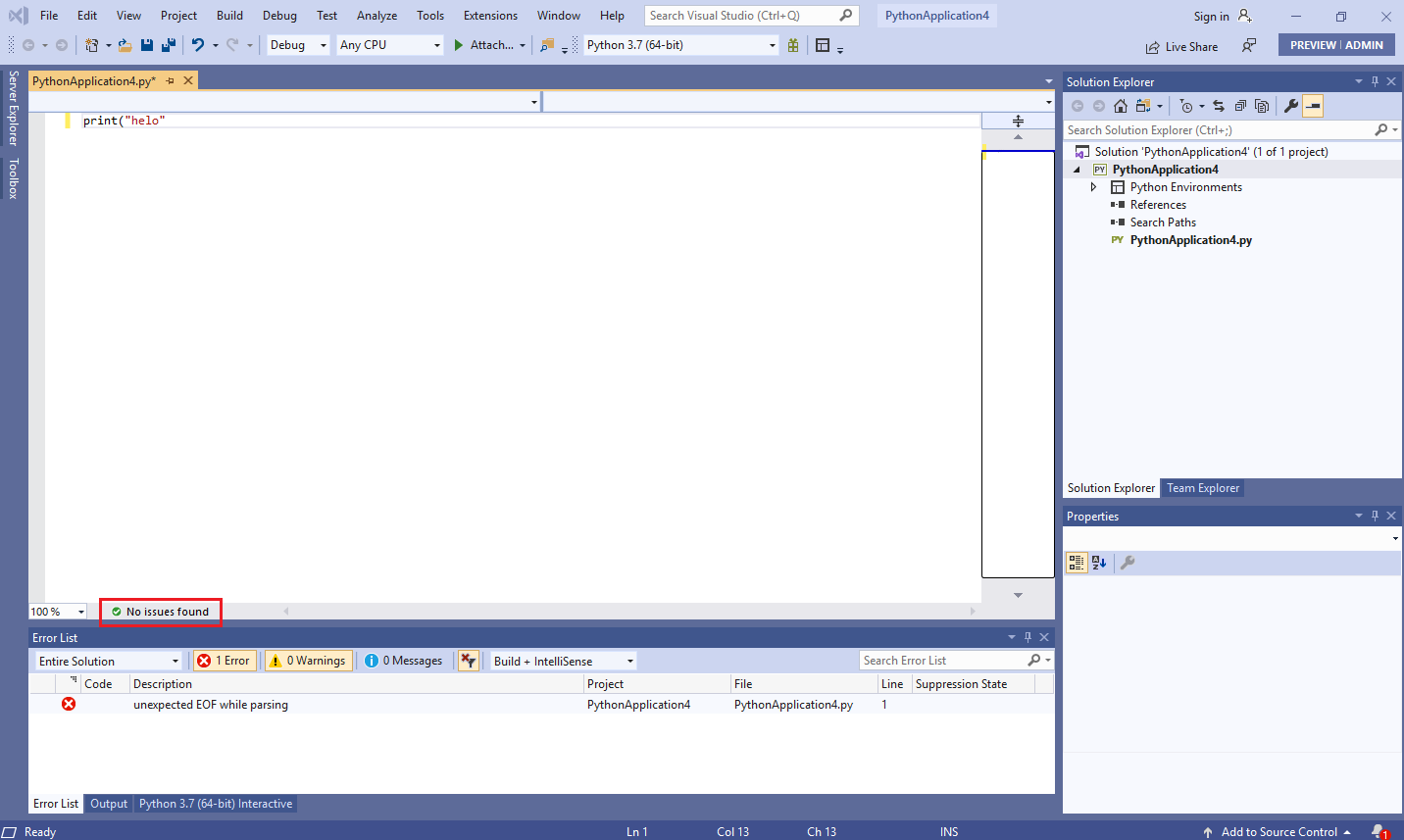
Task: Select the unexpected EOF while parsing error row
Action: click(x=541, y=705)
